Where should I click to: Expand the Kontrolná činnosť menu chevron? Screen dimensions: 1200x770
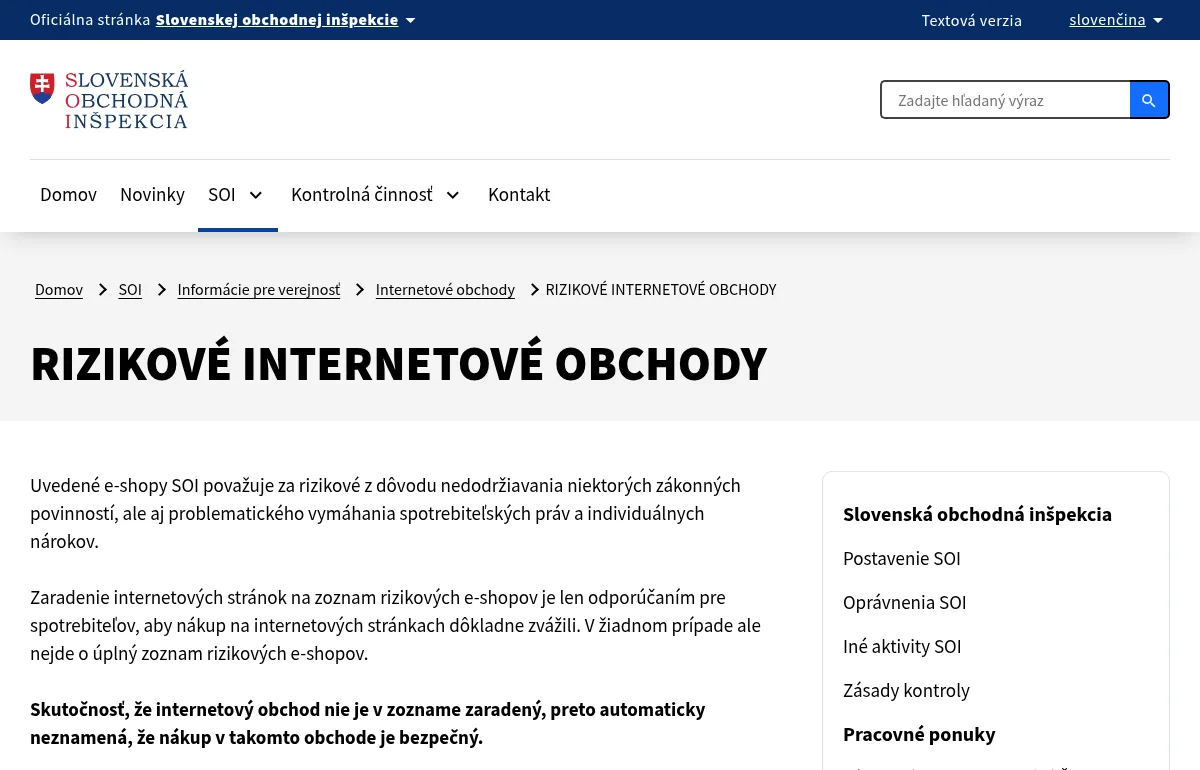(x=453, y=195)
